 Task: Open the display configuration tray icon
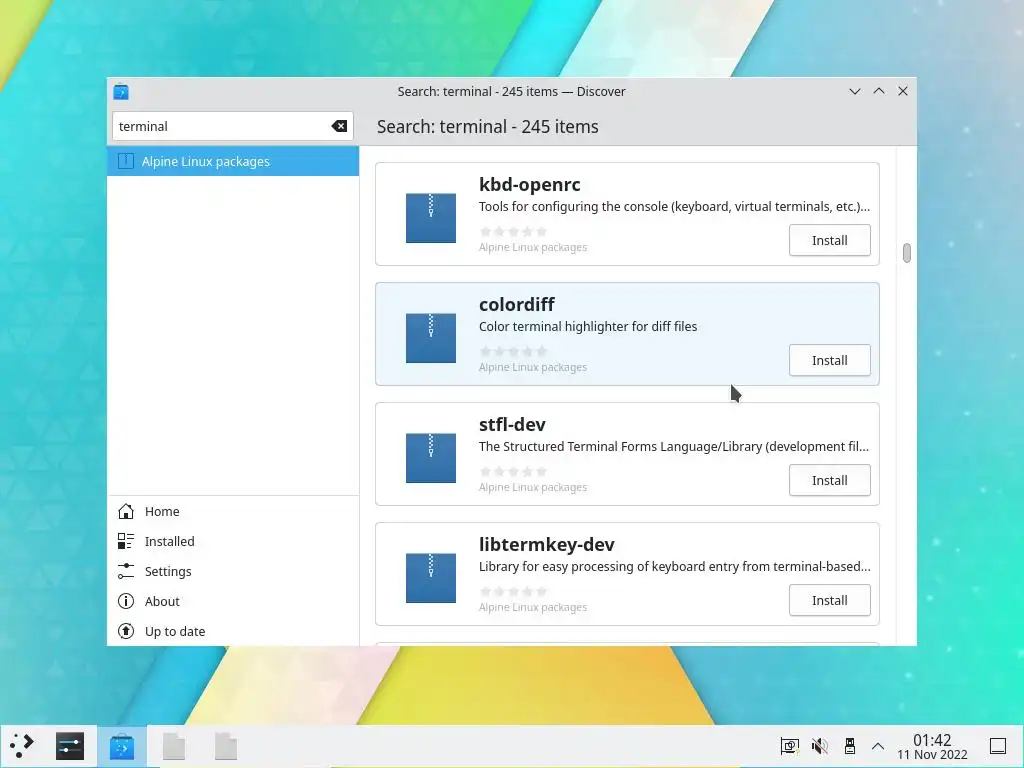tap(790, 746)
